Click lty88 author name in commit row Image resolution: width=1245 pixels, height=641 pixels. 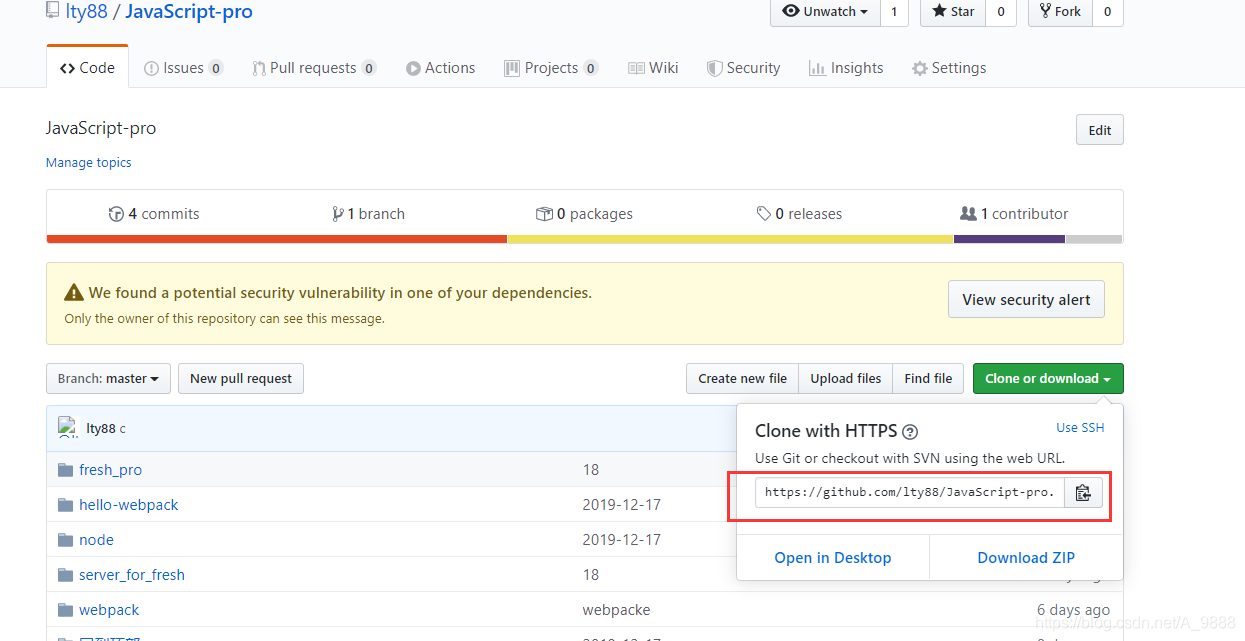[x=101, y=428]
